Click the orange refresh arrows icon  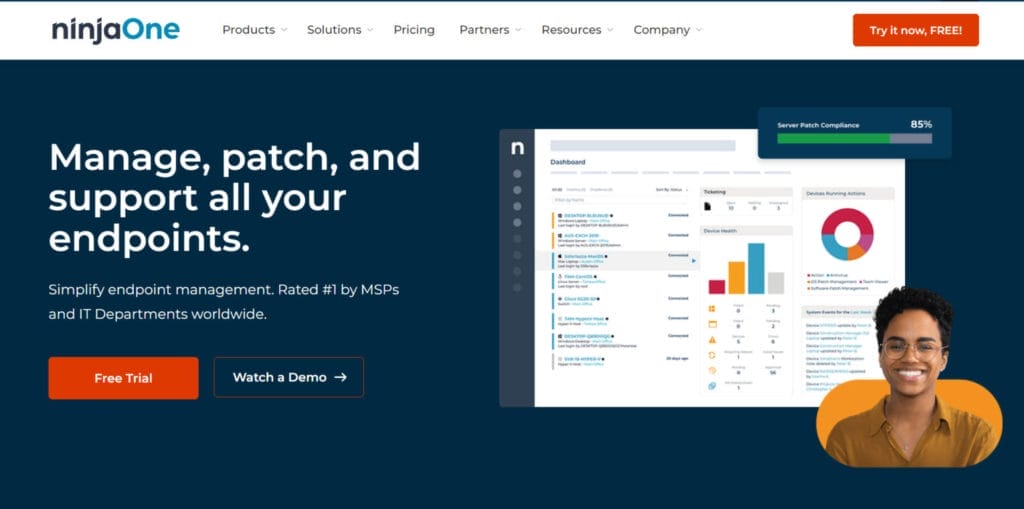pyautogui.click(x=712, y=355)
